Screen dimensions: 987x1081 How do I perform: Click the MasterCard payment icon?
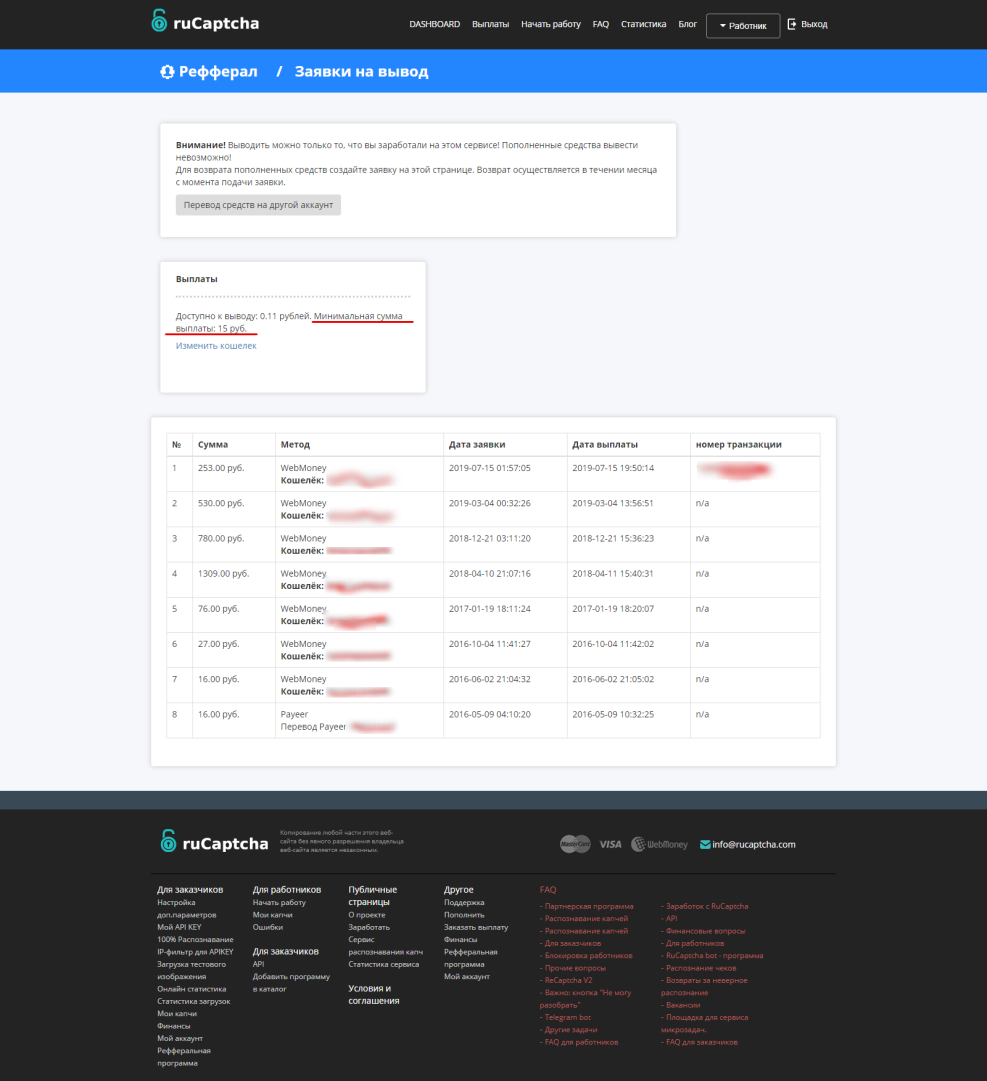click(575, 844)
